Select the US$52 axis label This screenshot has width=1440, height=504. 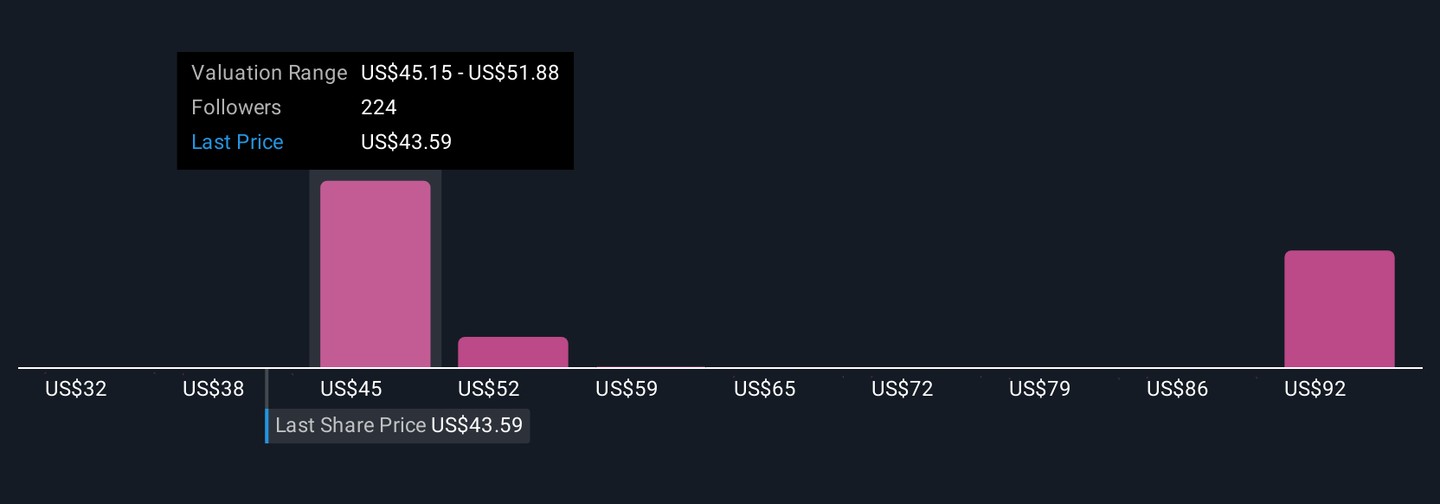(489, 389)
